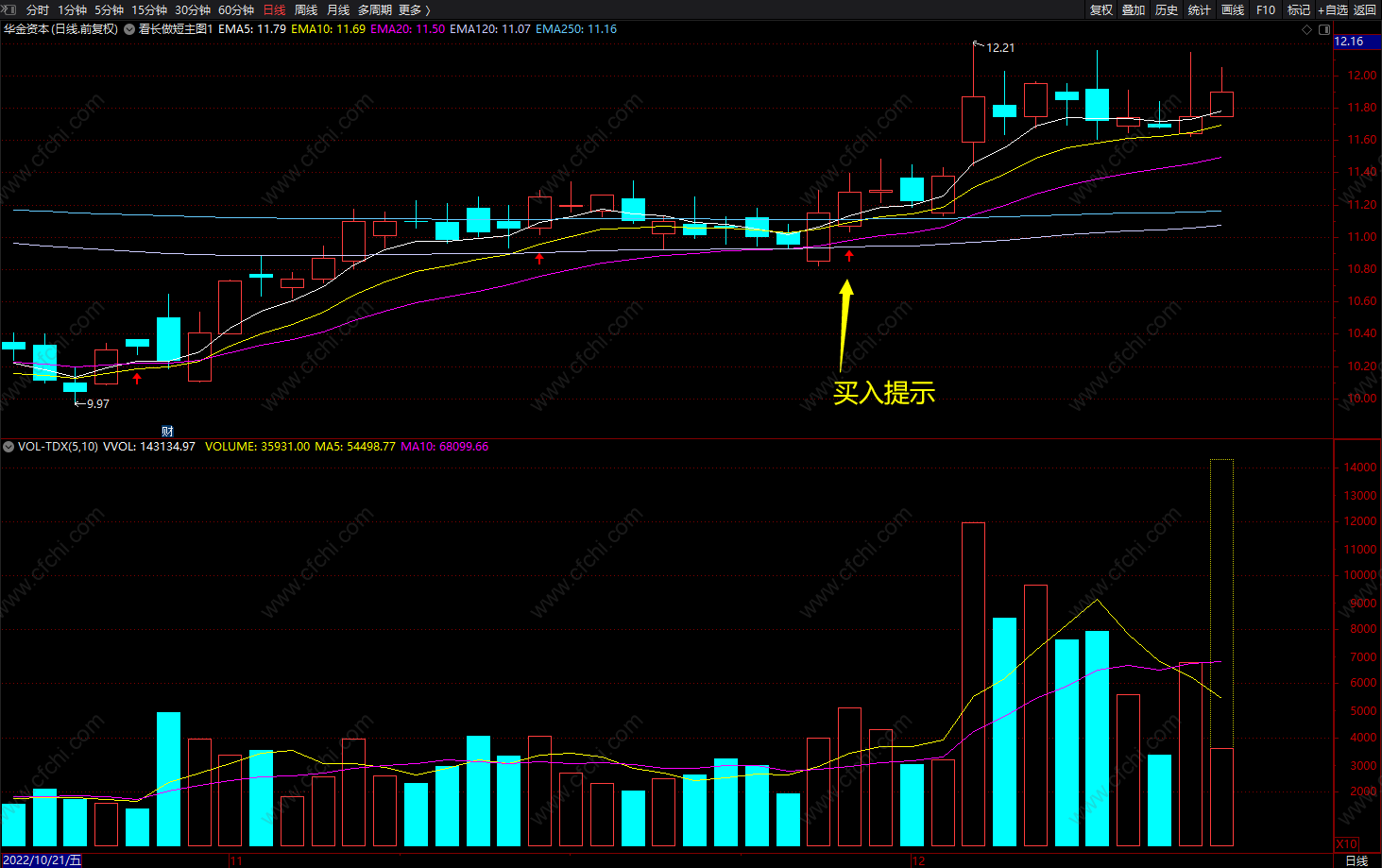Collapse the period toolbar with the left icon
The width and height of the screenshot is (1382, 868).
(x=9, y=9)
